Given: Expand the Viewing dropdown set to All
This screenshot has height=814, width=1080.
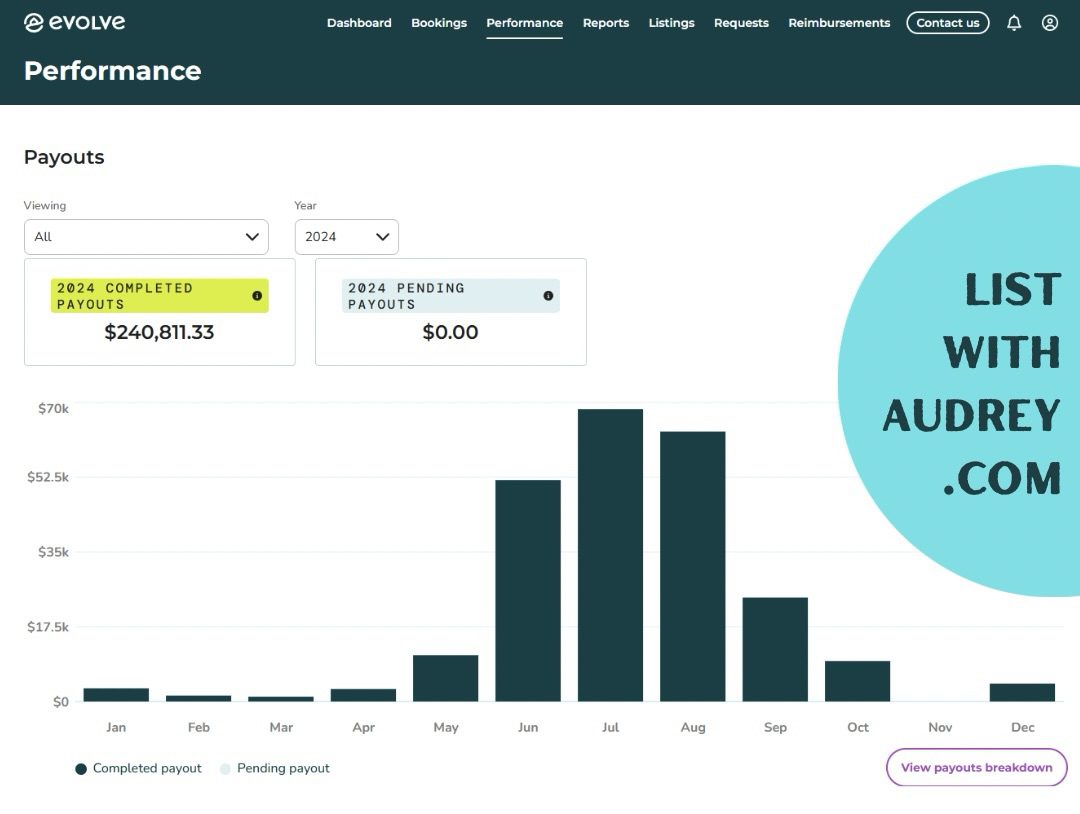Looking at the screenshot, I should click(x=146, y=237).
